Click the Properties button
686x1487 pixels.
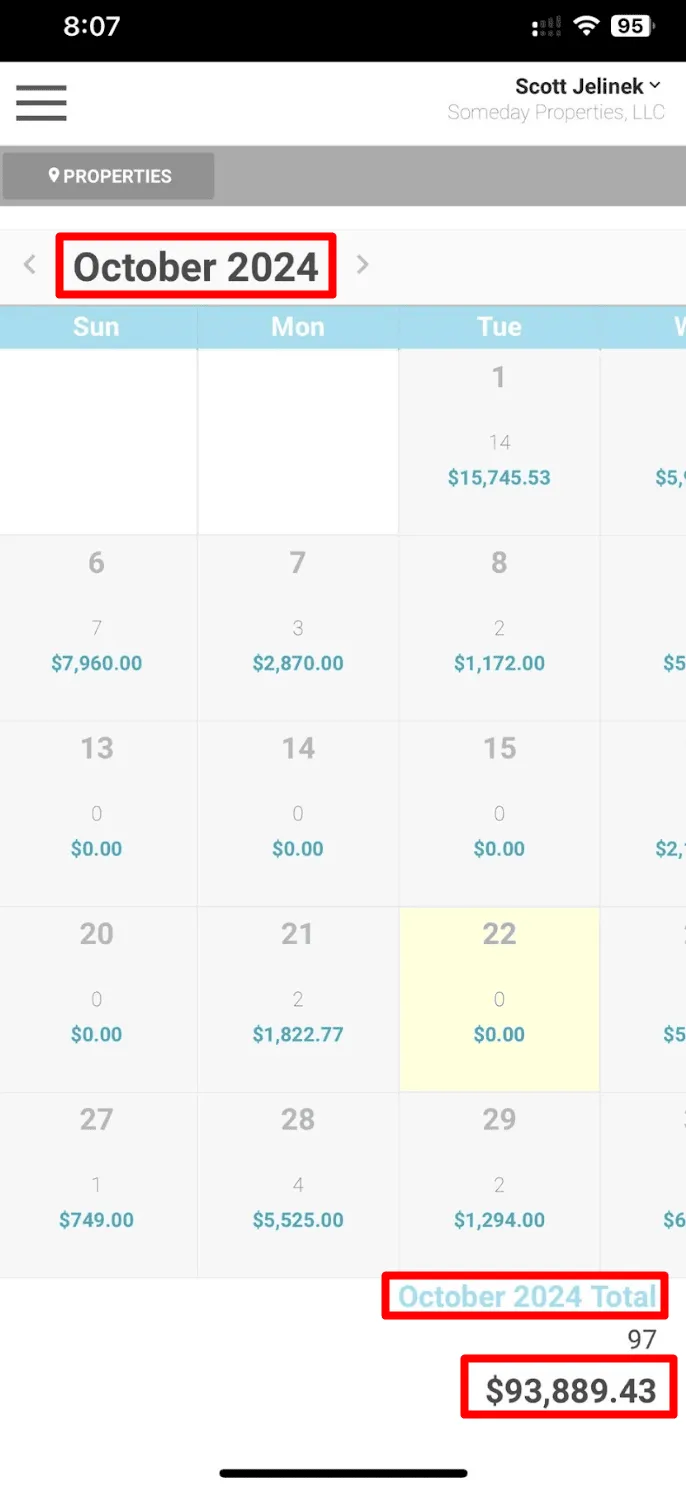(x=109, y=176)
